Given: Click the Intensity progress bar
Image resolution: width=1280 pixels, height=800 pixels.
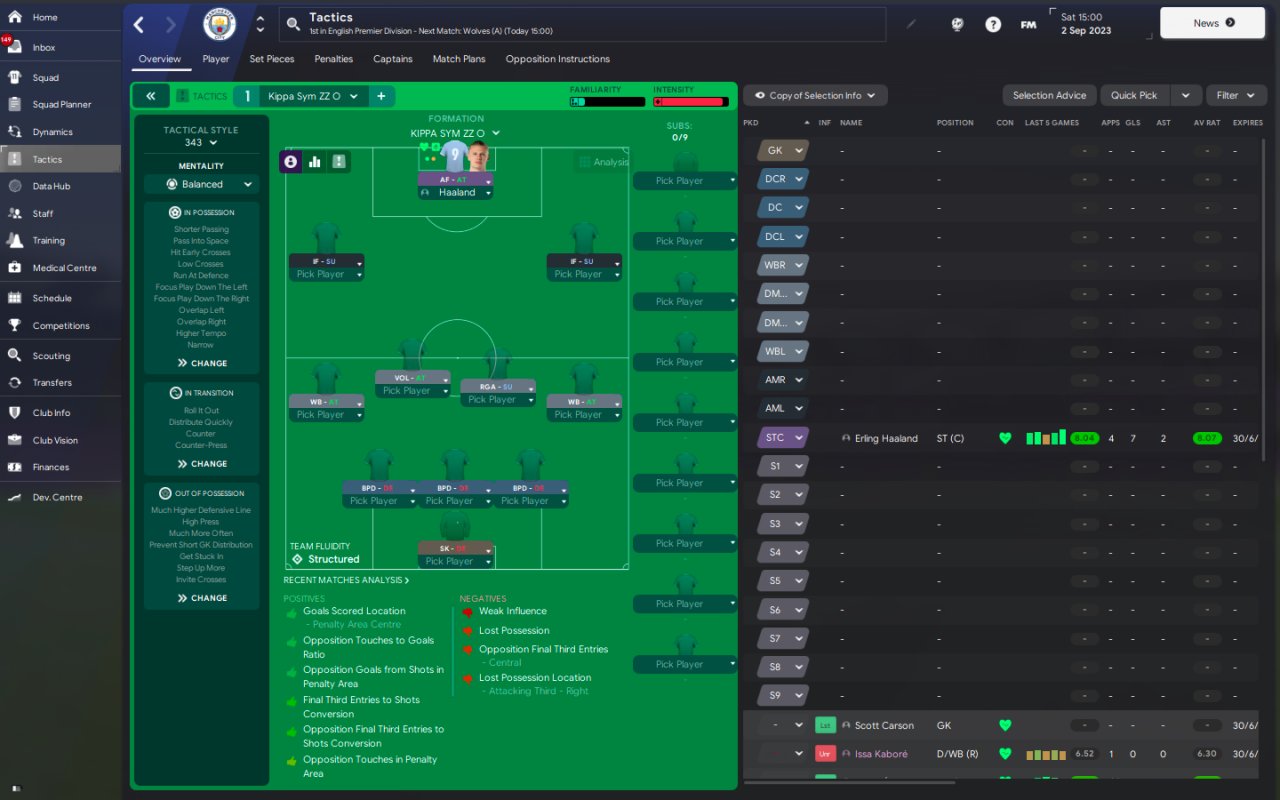Looking at the screenshot, I should (690, 102).
